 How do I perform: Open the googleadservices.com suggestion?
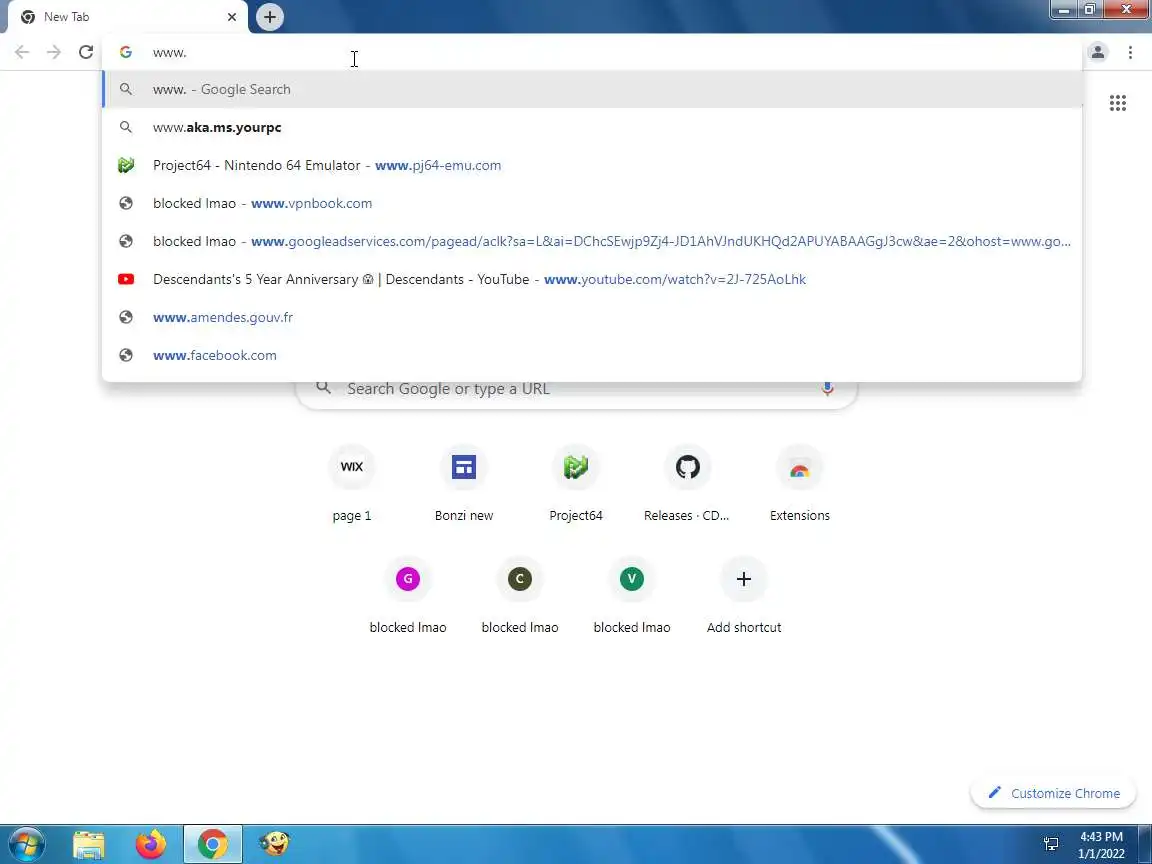[x=591, y=241]
